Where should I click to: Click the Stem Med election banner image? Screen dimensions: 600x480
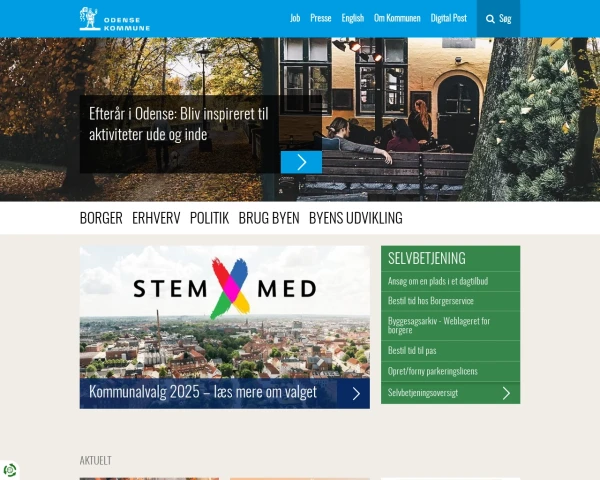225,312
